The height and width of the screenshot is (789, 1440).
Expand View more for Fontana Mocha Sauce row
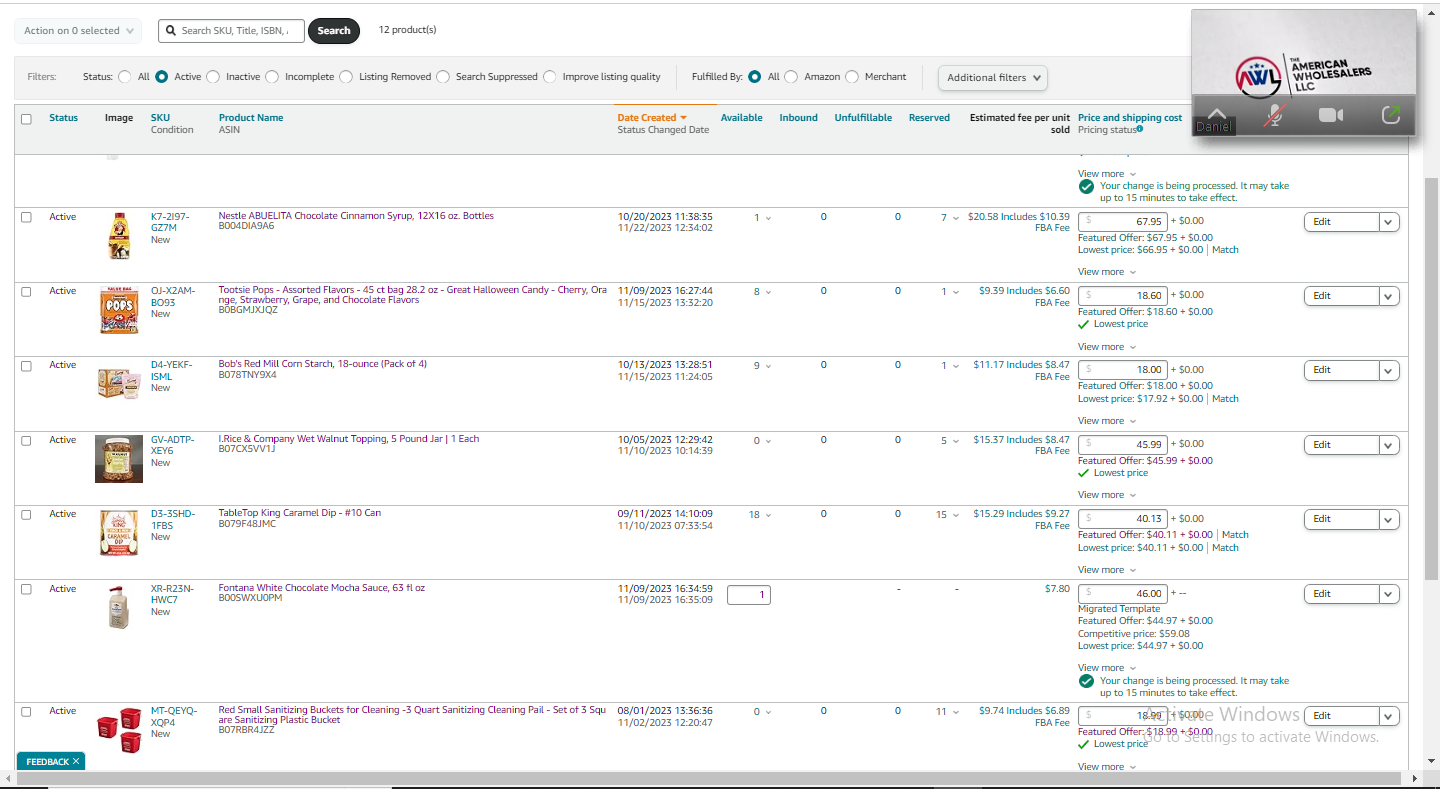1106,668
